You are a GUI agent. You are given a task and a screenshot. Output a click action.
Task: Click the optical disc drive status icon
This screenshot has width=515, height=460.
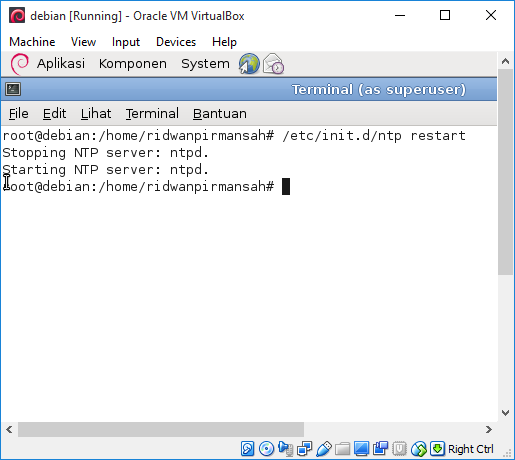(266, 449)
